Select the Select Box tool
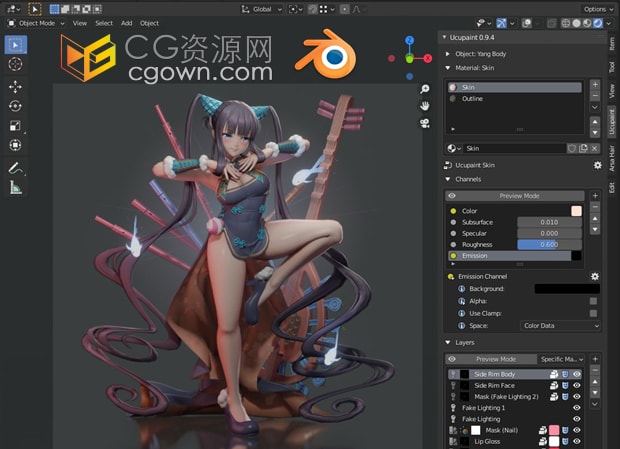 [x=16, y=45]
